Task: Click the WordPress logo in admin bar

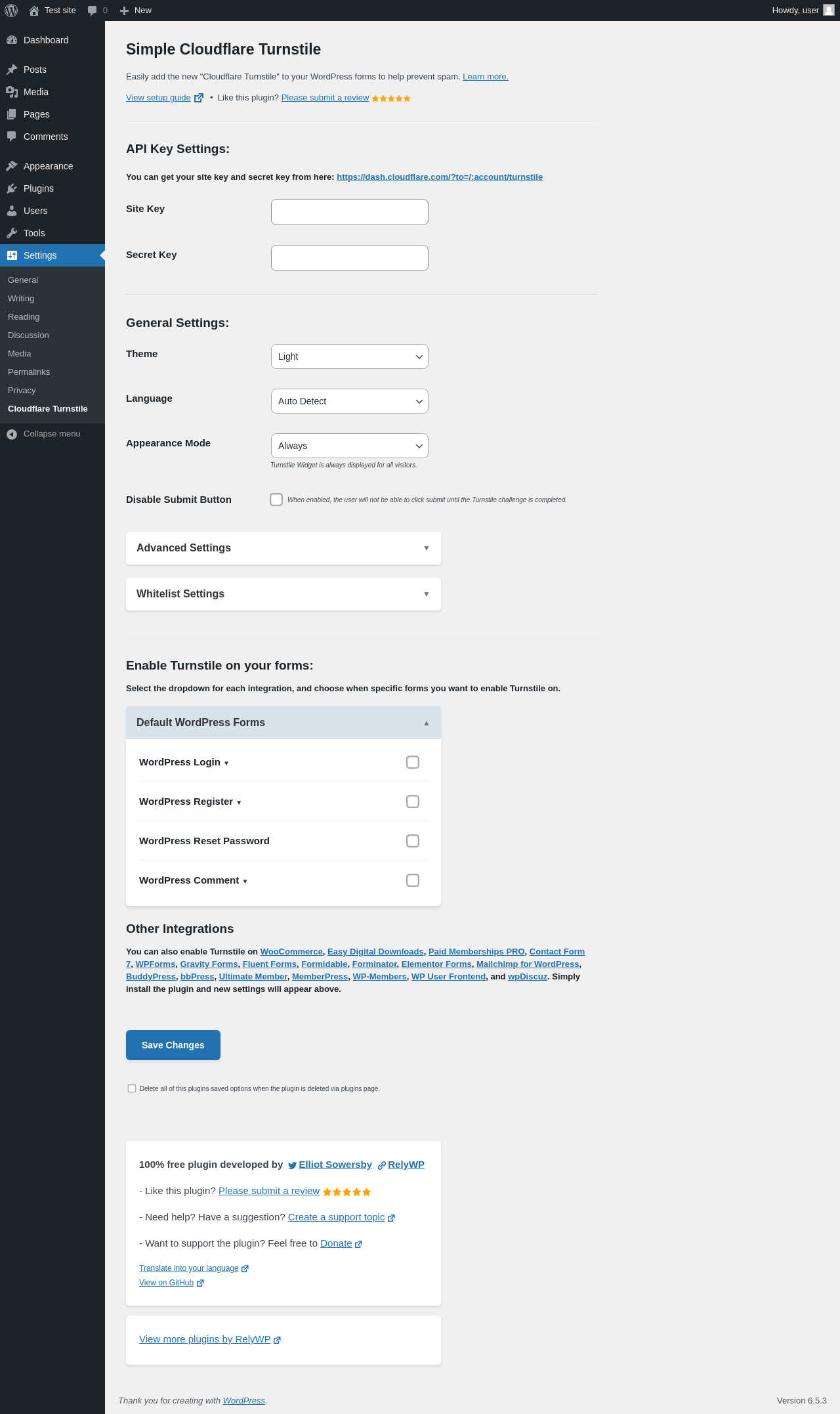Action: [11, 11]
